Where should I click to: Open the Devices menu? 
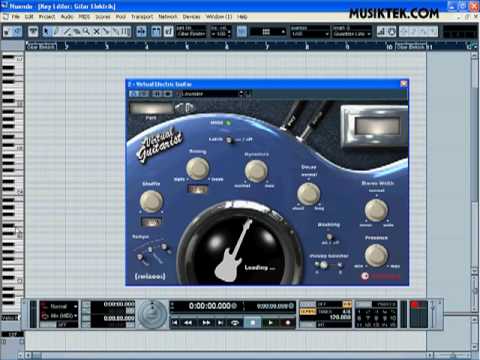(x=191, y=17)
